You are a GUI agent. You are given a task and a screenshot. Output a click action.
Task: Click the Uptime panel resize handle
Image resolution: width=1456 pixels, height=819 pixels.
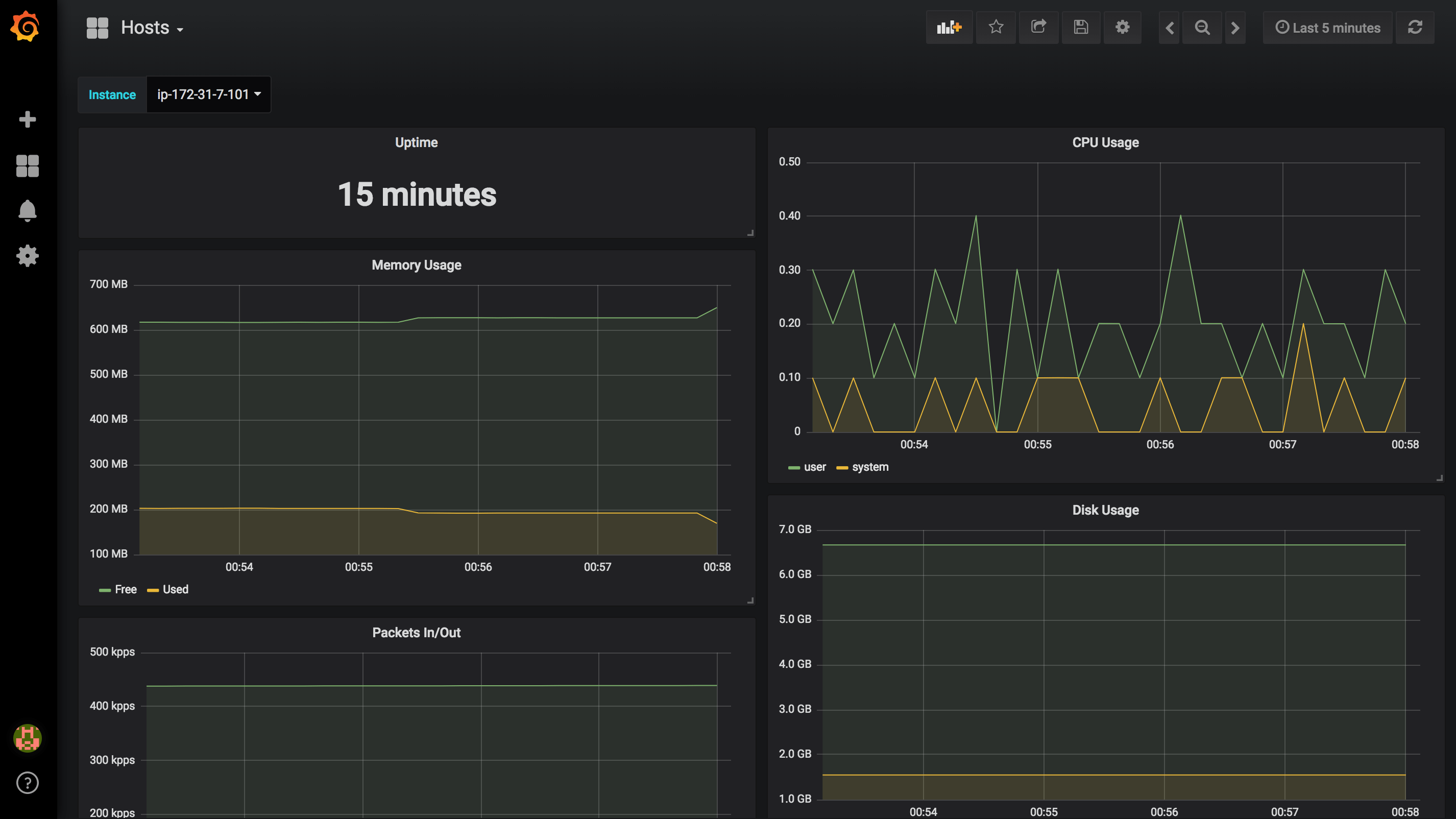coord(750,233)
